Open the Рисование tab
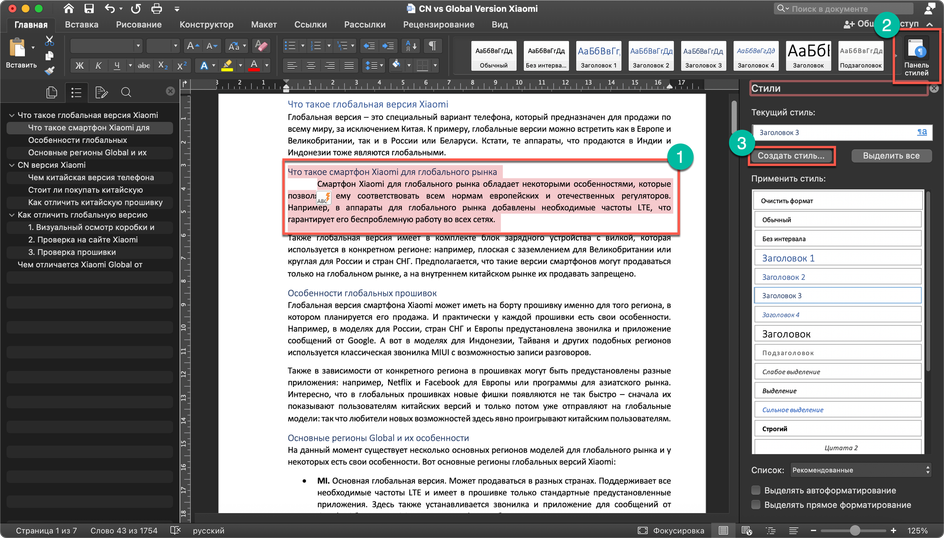This screenshot has height=538, width=944. click(x=139, y=25)
